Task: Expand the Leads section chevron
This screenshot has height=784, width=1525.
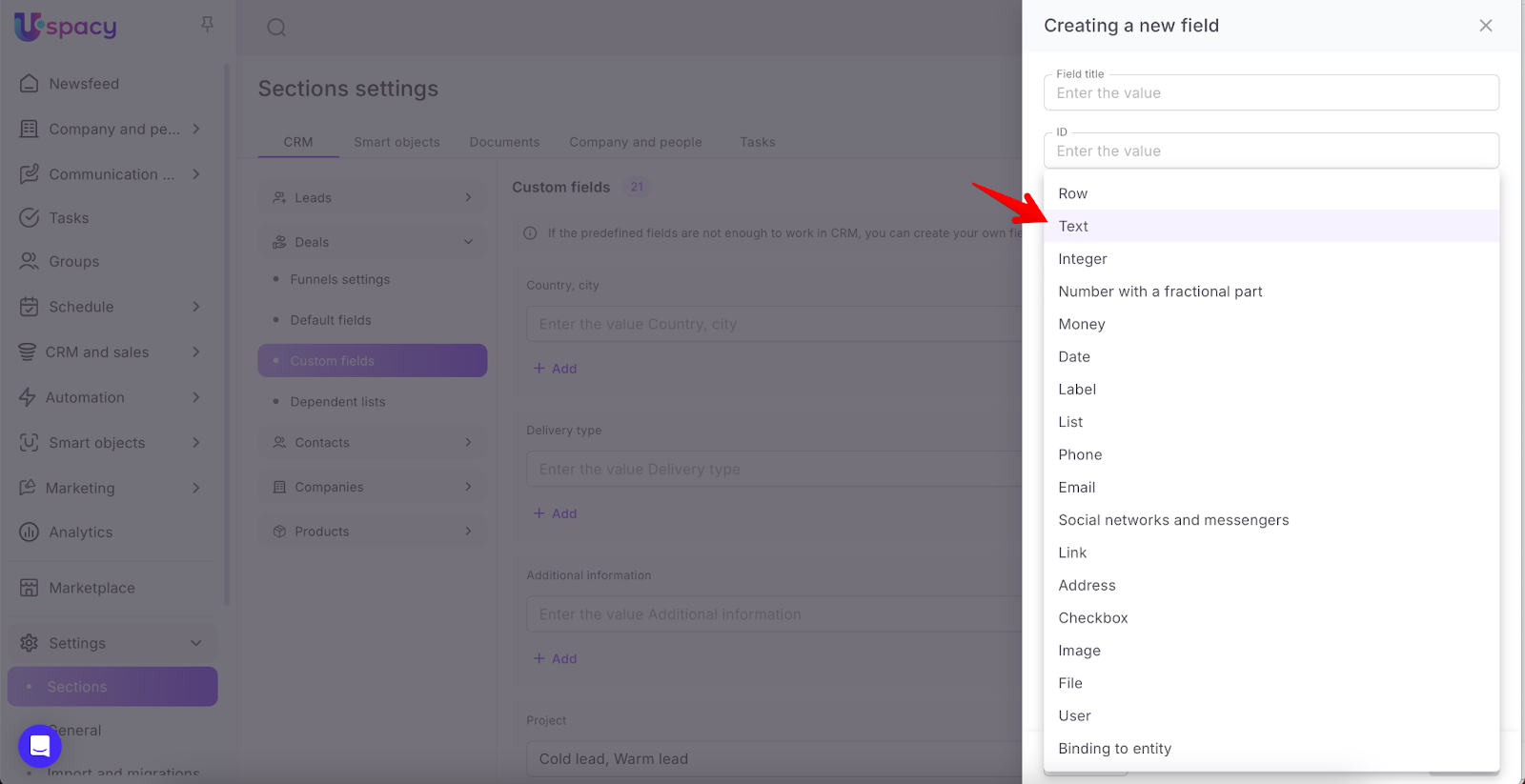Action: click(468, 198)
